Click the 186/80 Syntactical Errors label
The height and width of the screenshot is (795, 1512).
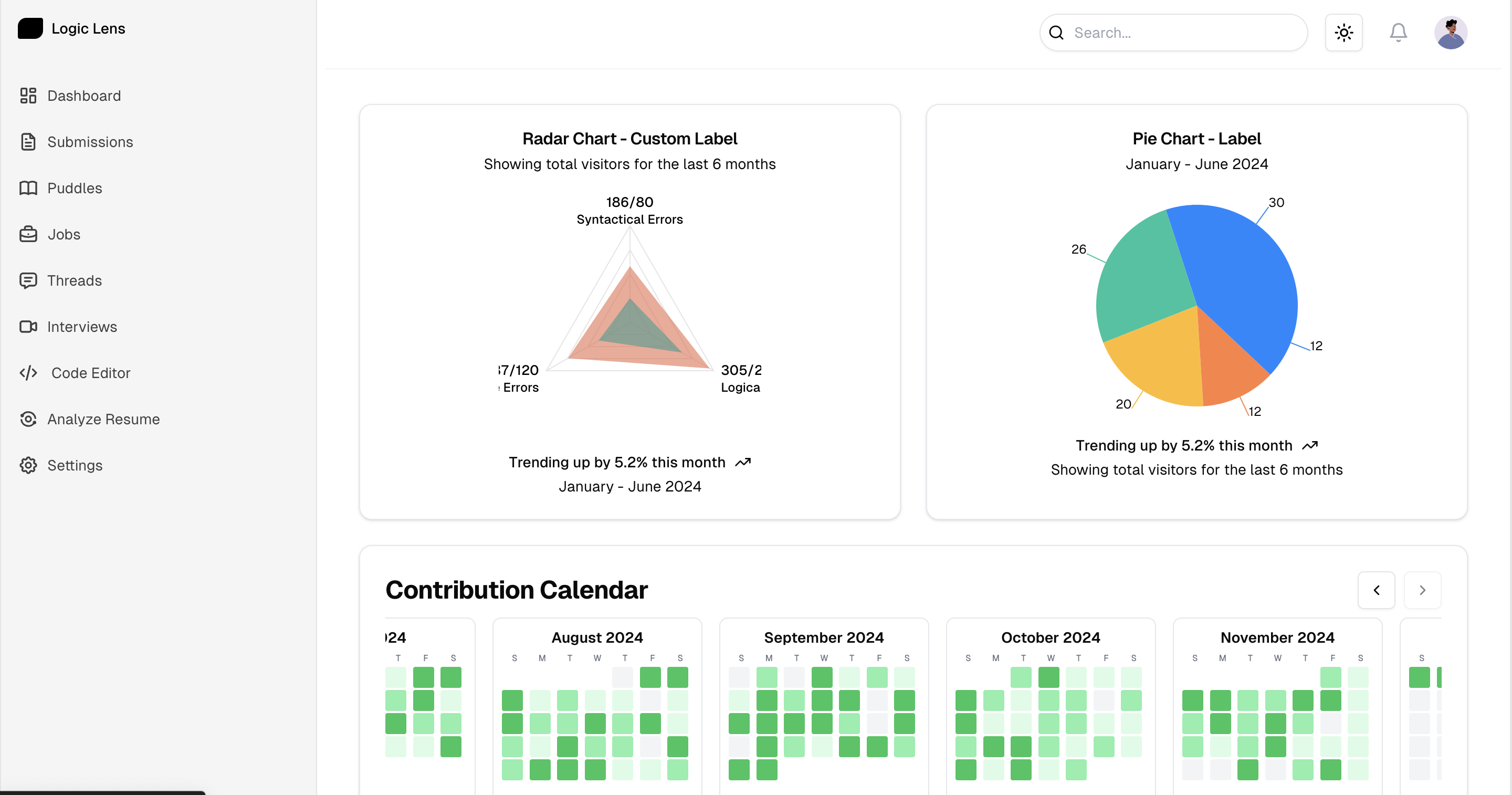point(629,210)
